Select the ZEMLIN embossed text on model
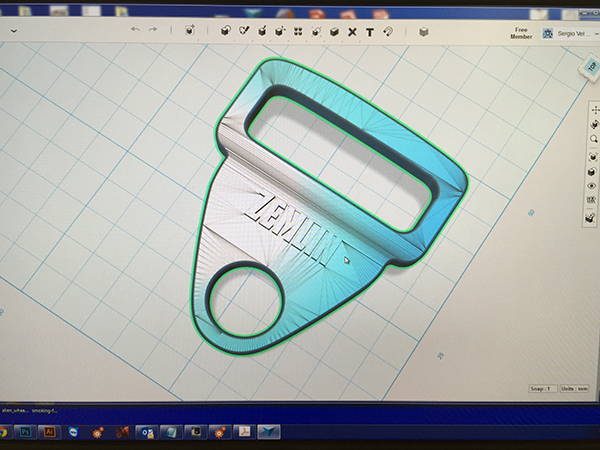Viewport: 600px width, 450px height. 293,229
